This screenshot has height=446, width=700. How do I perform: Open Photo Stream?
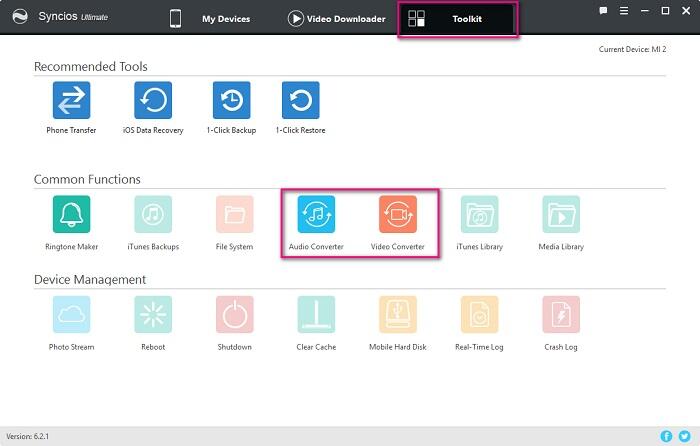pos(71,314)
